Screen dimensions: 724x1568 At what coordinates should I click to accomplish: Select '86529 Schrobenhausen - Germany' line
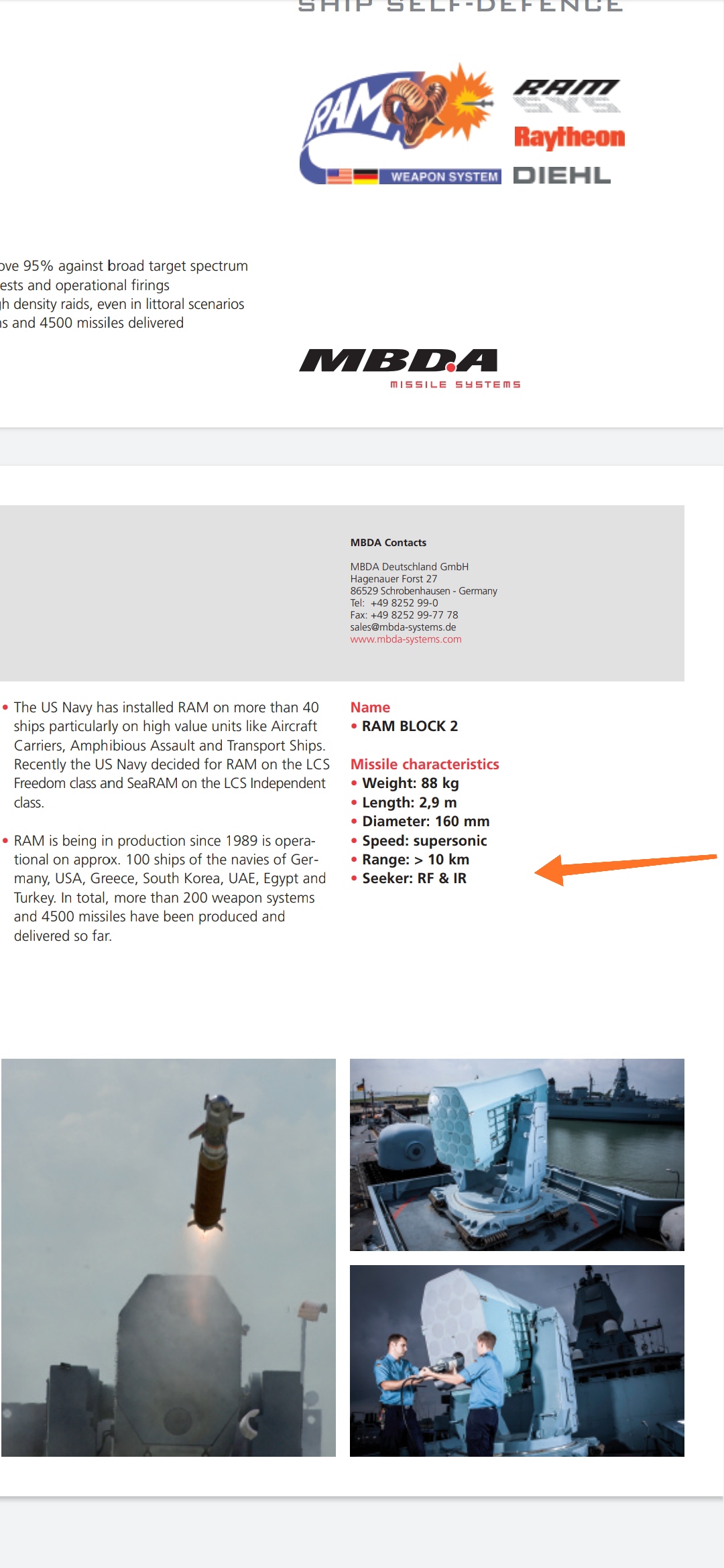click(x=424, y=591)
